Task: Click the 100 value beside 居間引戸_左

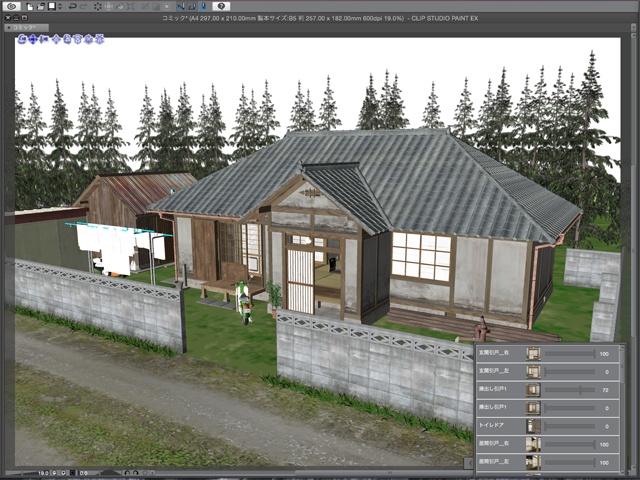Action: point(604,462)
